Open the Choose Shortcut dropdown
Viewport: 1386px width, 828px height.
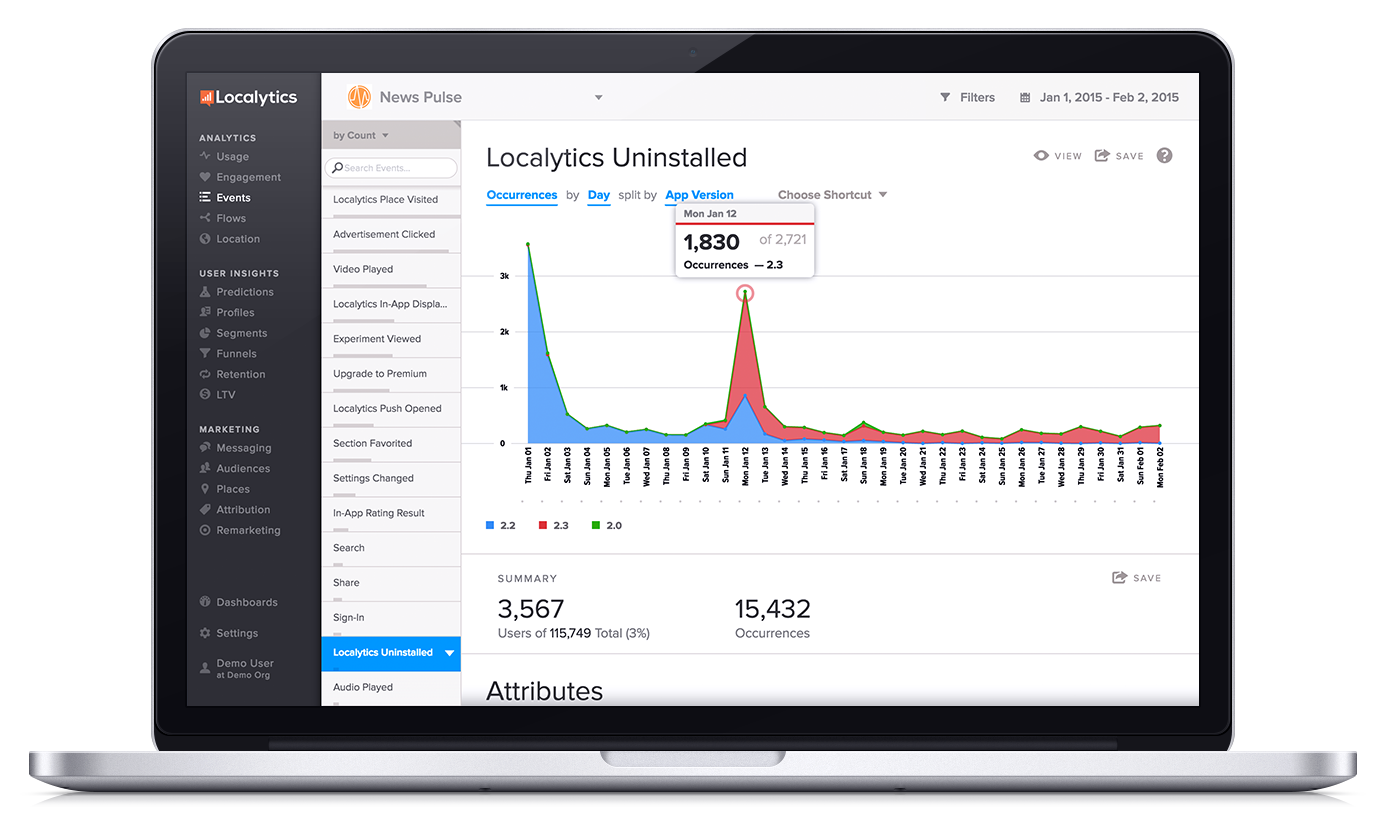[x=833, y=195]
